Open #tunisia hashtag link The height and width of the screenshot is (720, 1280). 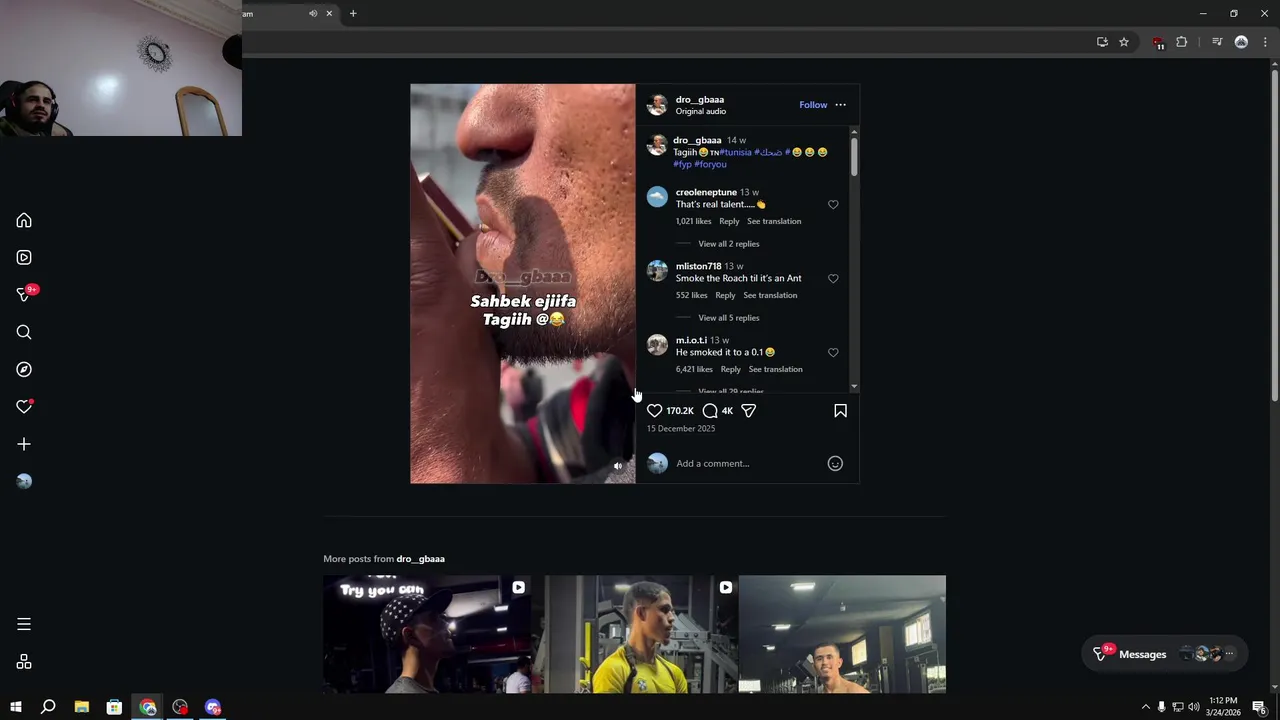(x=735, y=152)
